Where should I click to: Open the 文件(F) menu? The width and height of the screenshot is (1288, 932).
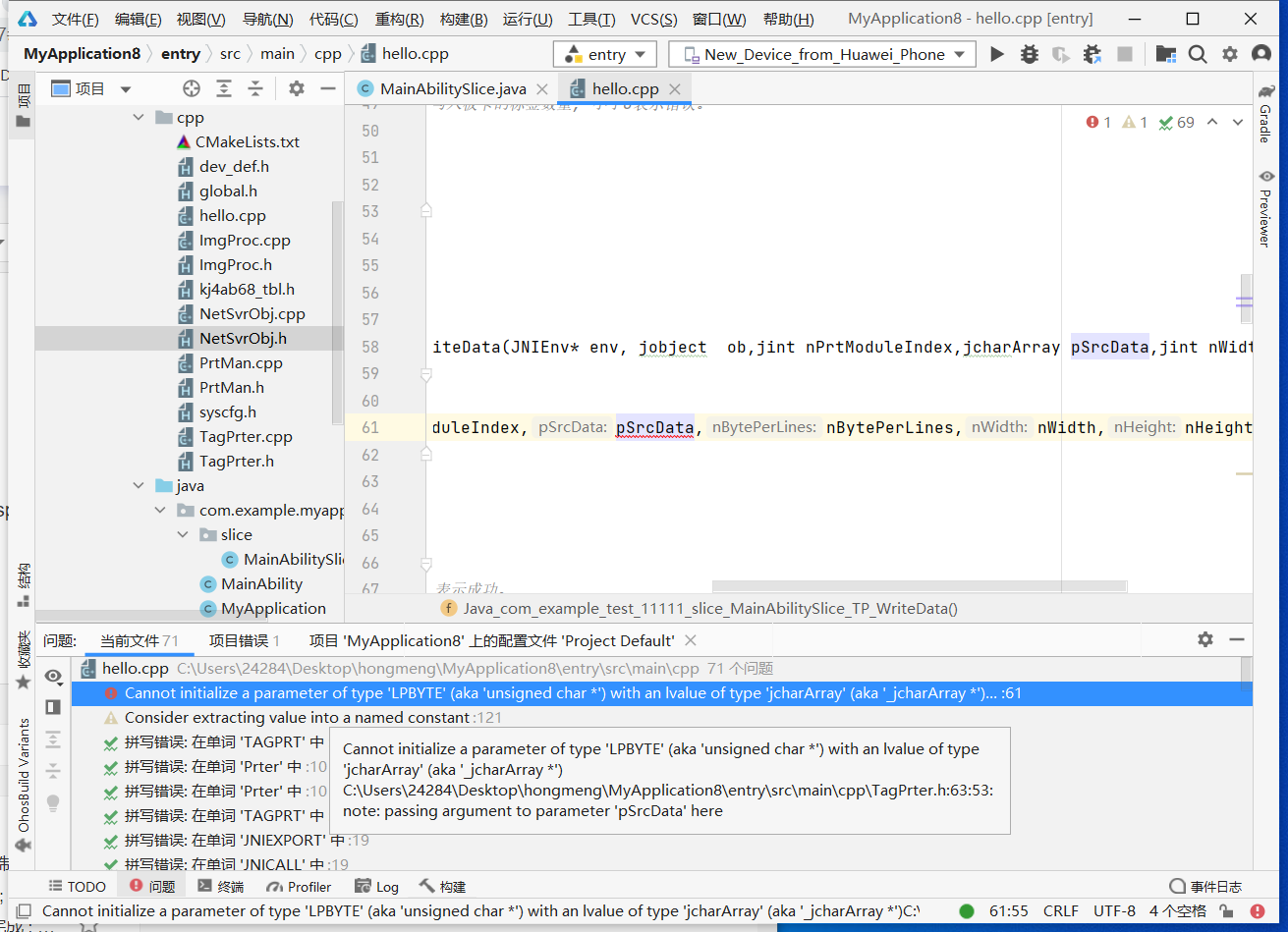pos(76,19)
